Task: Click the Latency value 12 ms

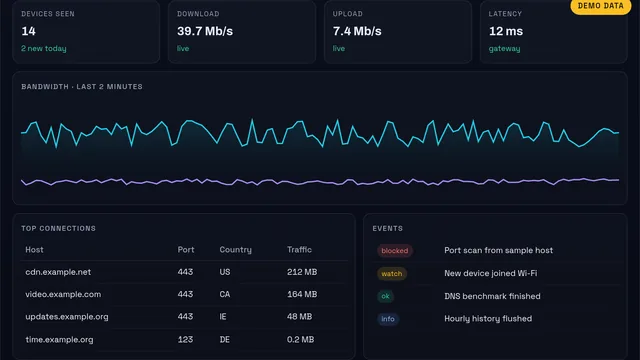Action: click(x=506, y=31)
